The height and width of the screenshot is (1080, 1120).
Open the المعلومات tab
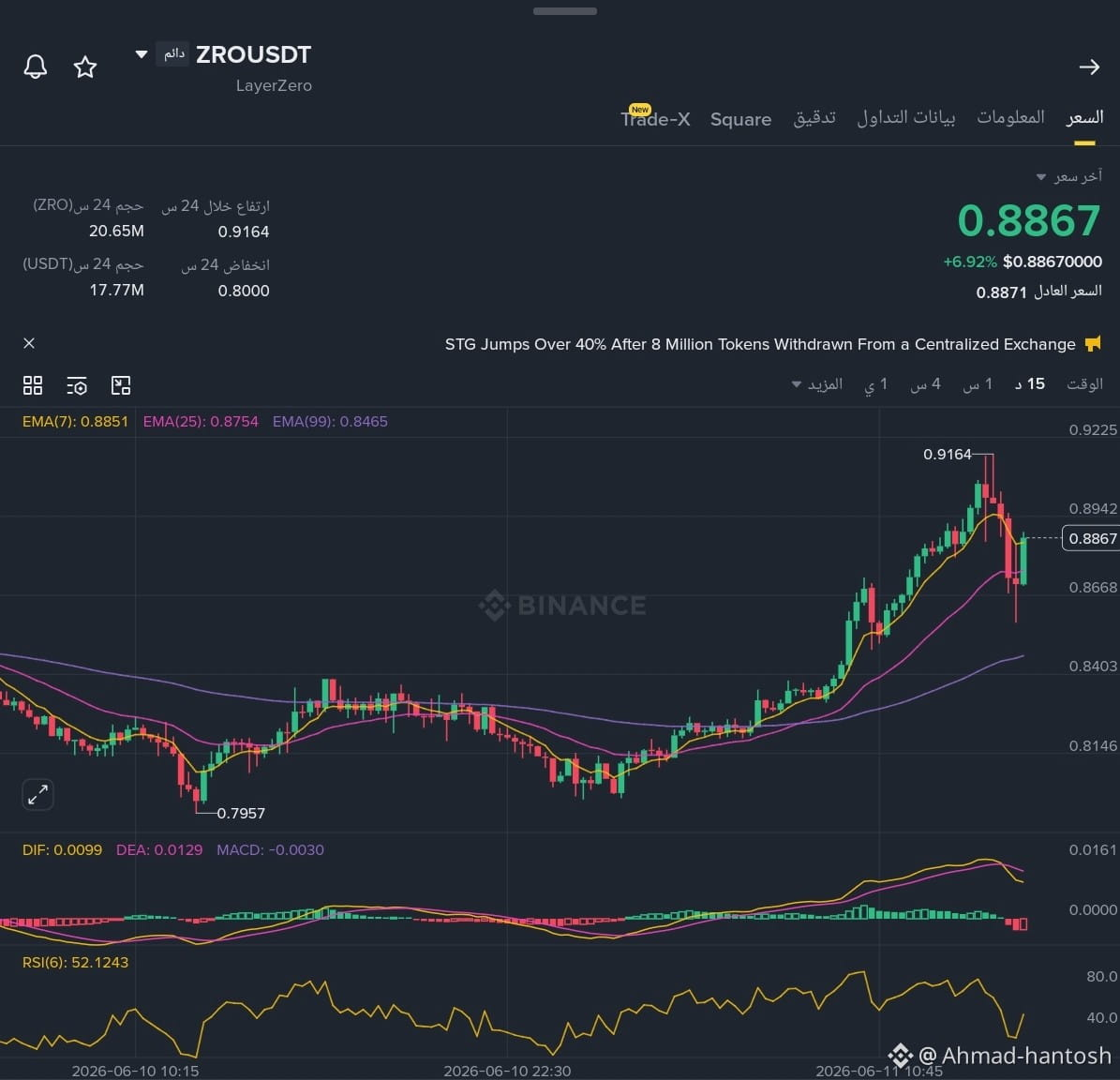pos(1010,116)
